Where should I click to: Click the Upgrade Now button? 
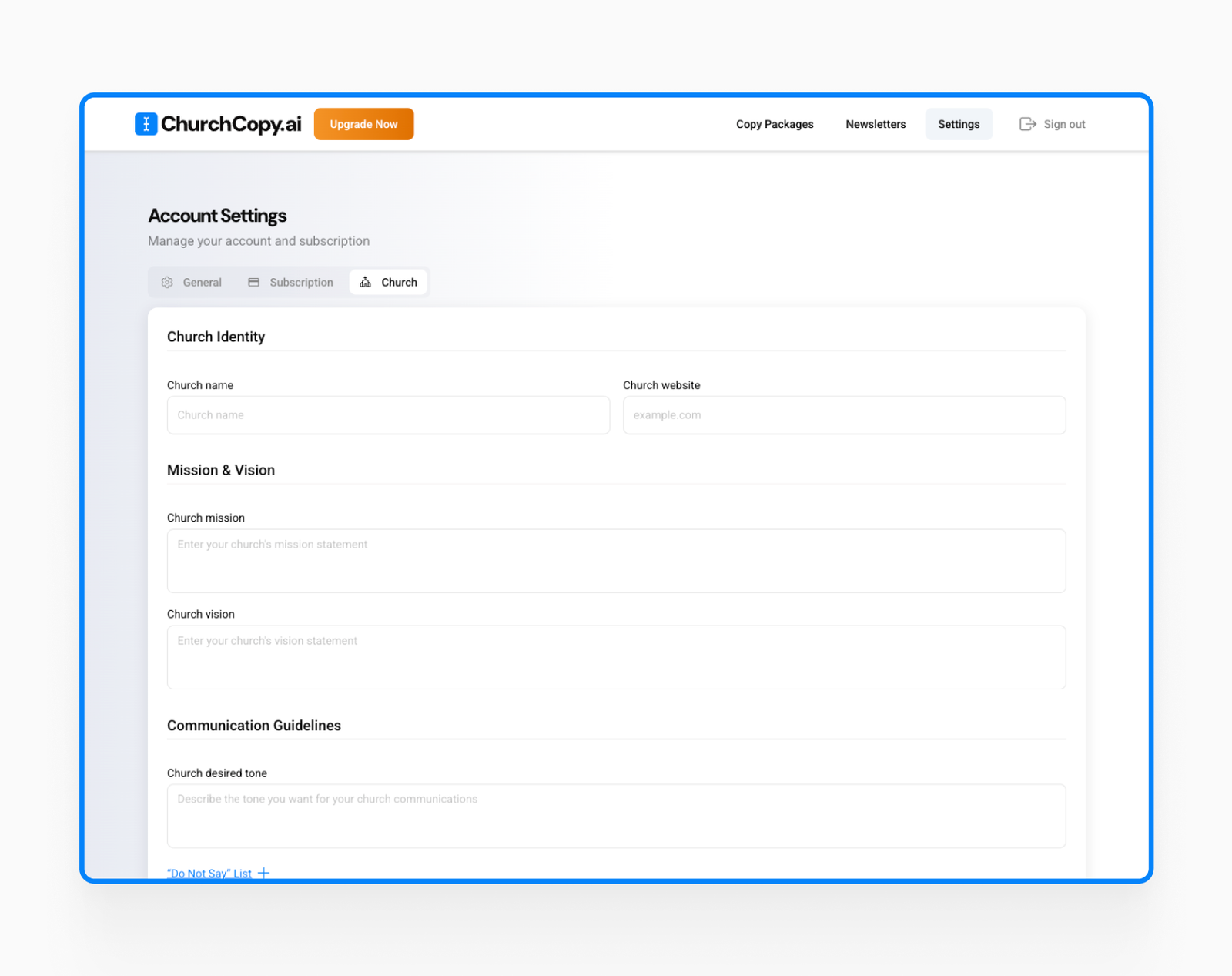coord(363,123)
